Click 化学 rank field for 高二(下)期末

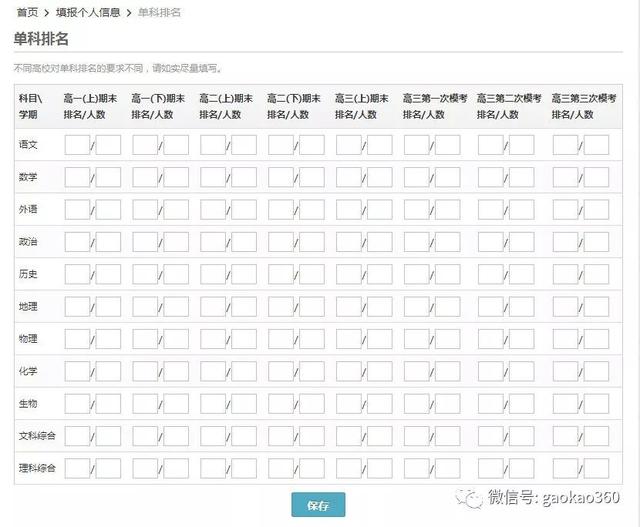point(281,371)
